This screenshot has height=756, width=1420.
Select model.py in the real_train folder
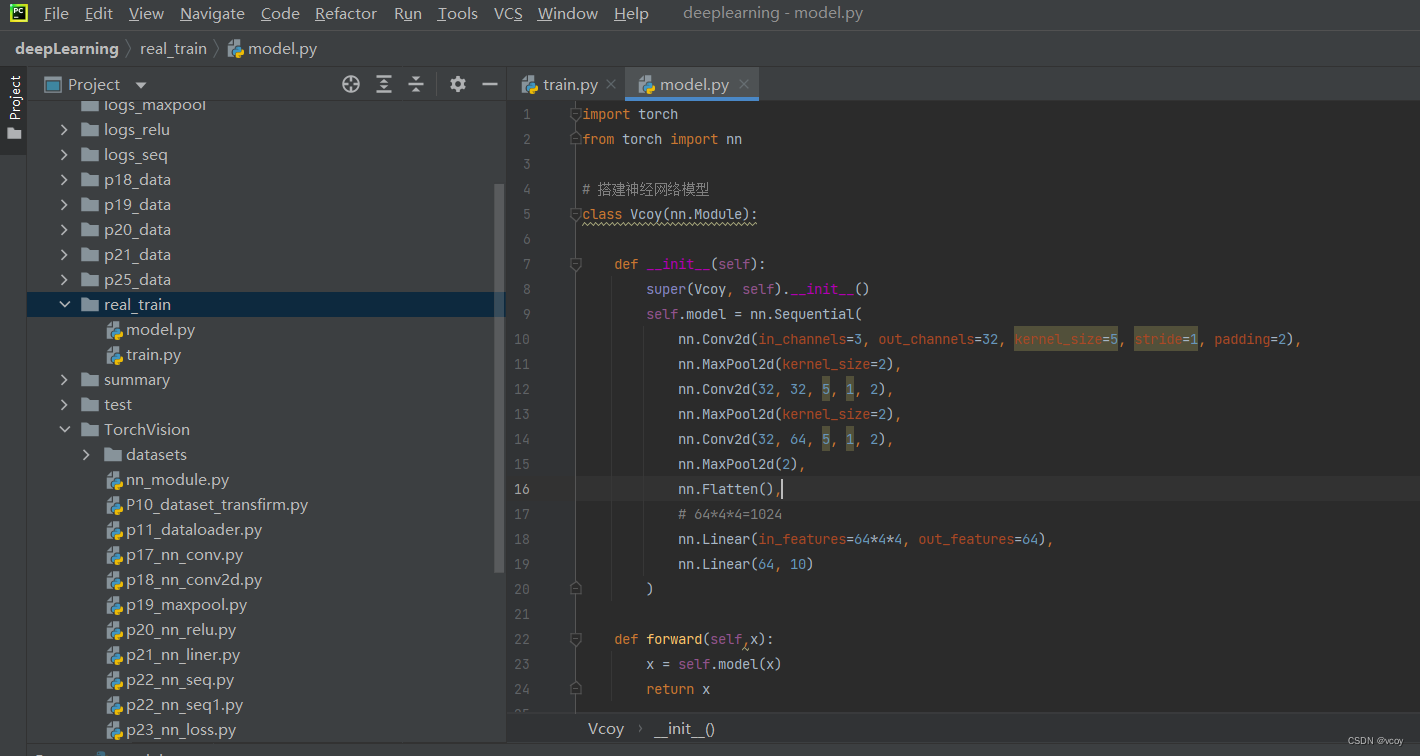[x=160, y=330]
